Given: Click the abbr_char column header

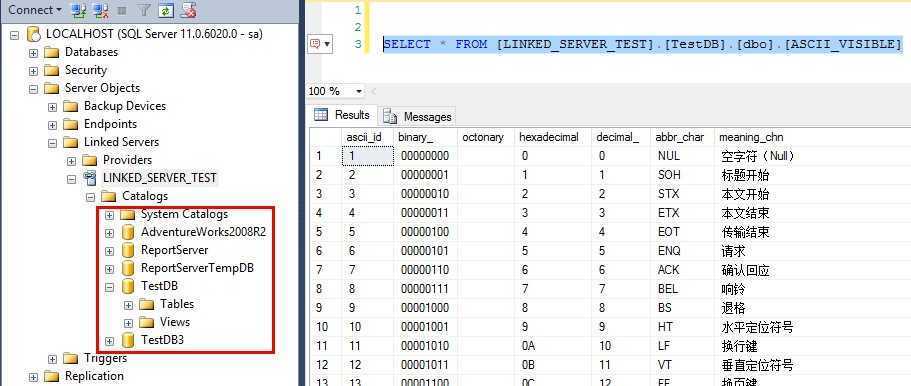Looking at the screenshot, I should 682,138.
